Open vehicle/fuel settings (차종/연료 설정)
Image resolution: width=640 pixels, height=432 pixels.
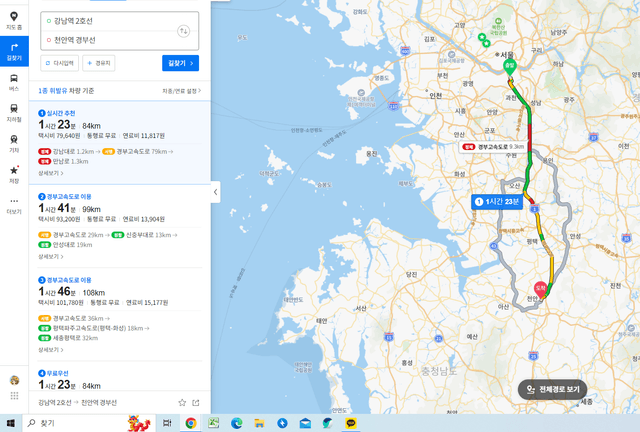click(182, 91)
